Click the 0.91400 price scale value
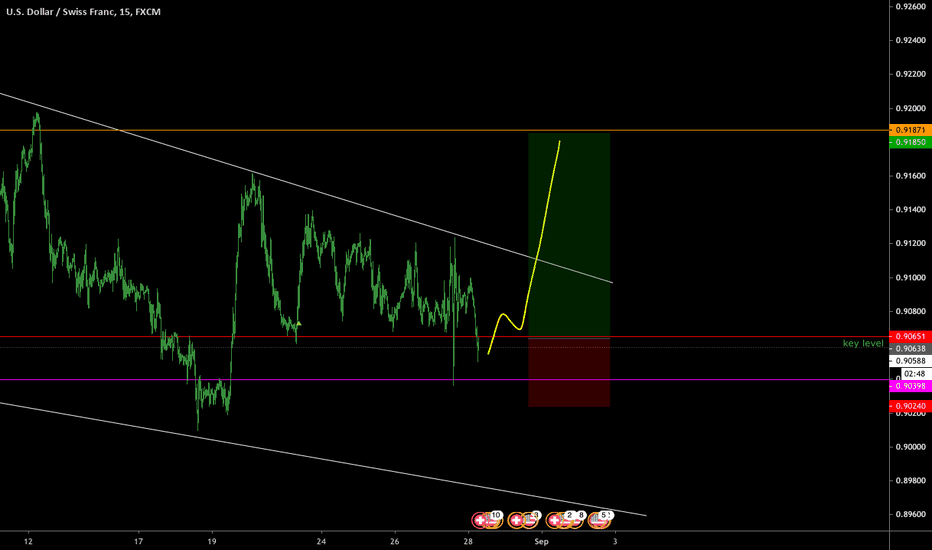Viewport: 932px width, 550px height. [911, 209]
